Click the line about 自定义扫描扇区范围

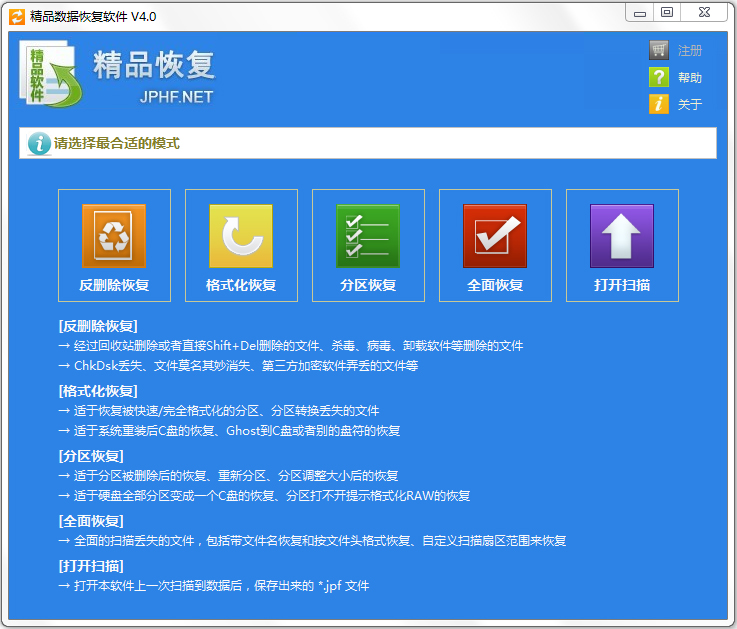click(x=313, y=541)
